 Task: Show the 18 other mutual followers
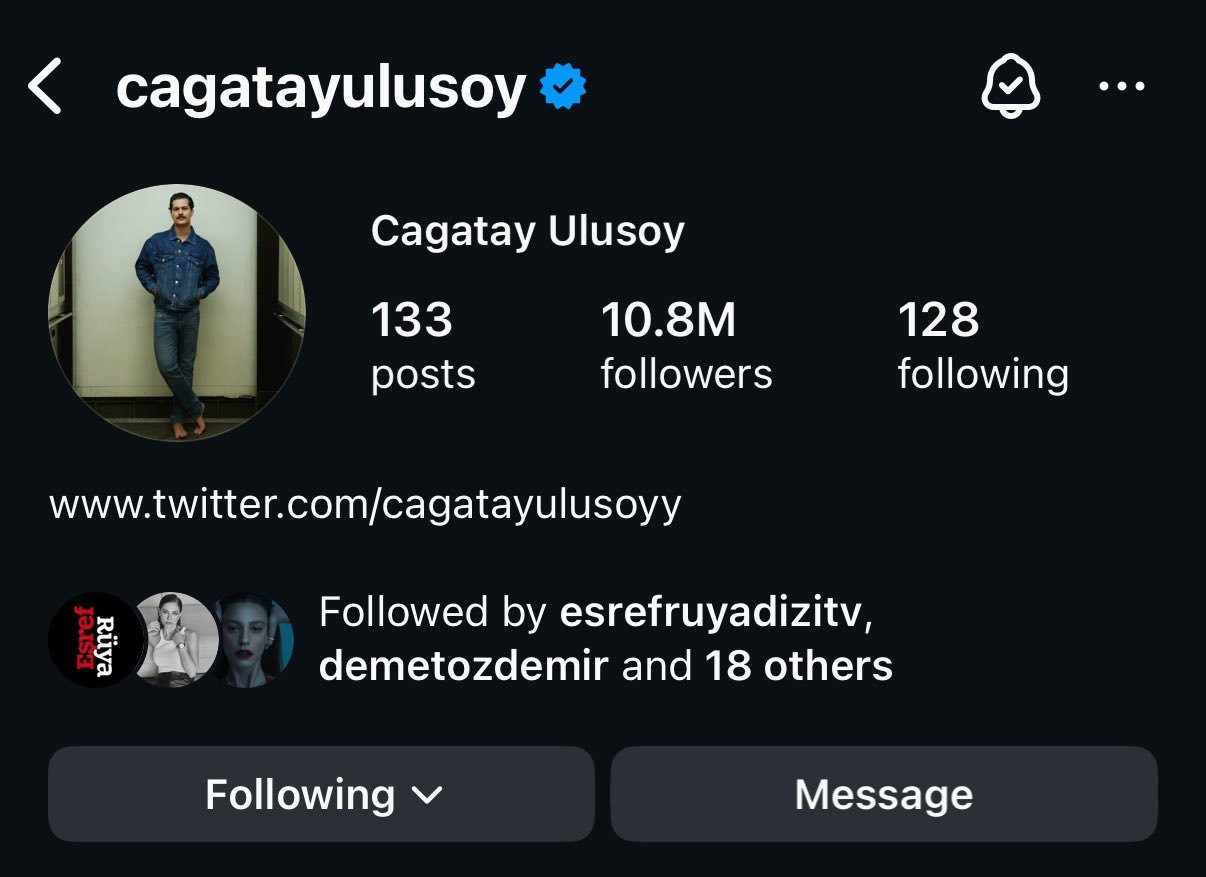798,665
